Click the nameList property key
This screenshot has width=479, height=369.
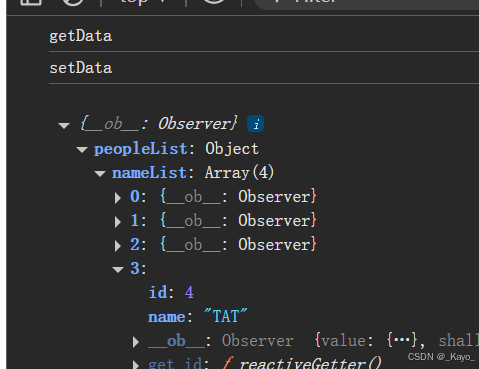point(149,173)
